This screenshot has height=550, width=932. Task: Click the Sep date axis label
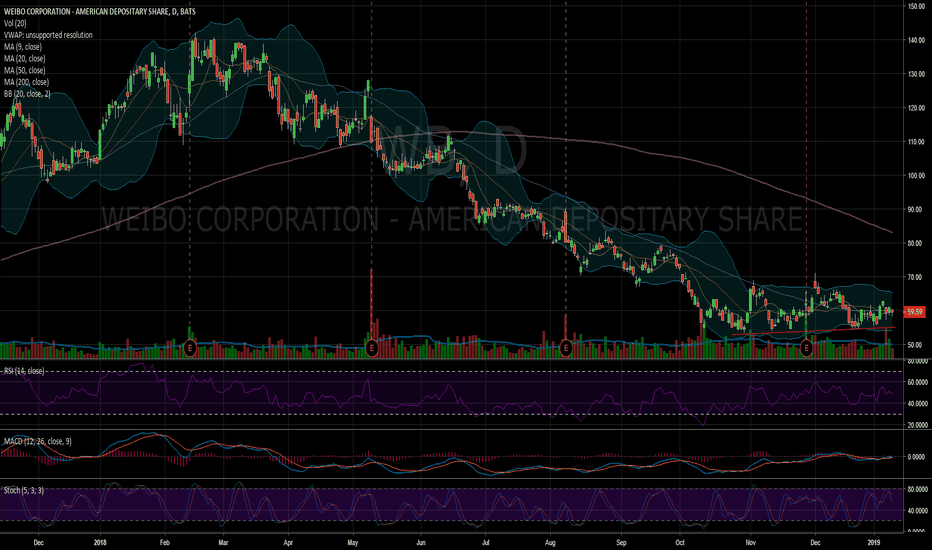coord(621,542)
